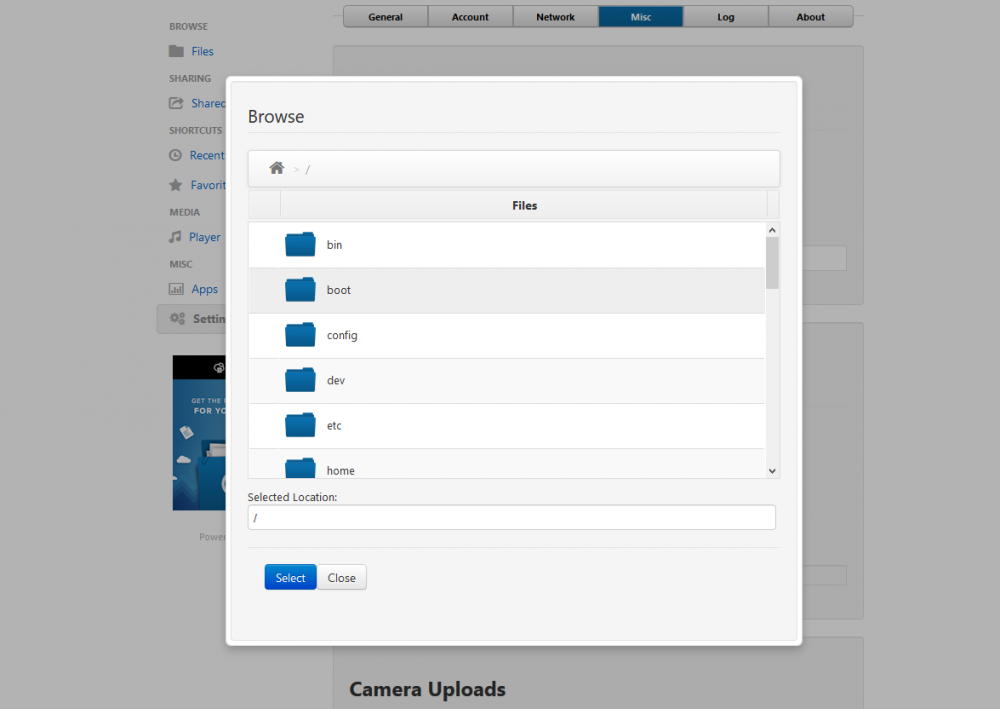Click the Files folder icon in the sidebar
The width and height of the screenshot is (1000, 709).
pyautogui.click(x=176, y=51)
